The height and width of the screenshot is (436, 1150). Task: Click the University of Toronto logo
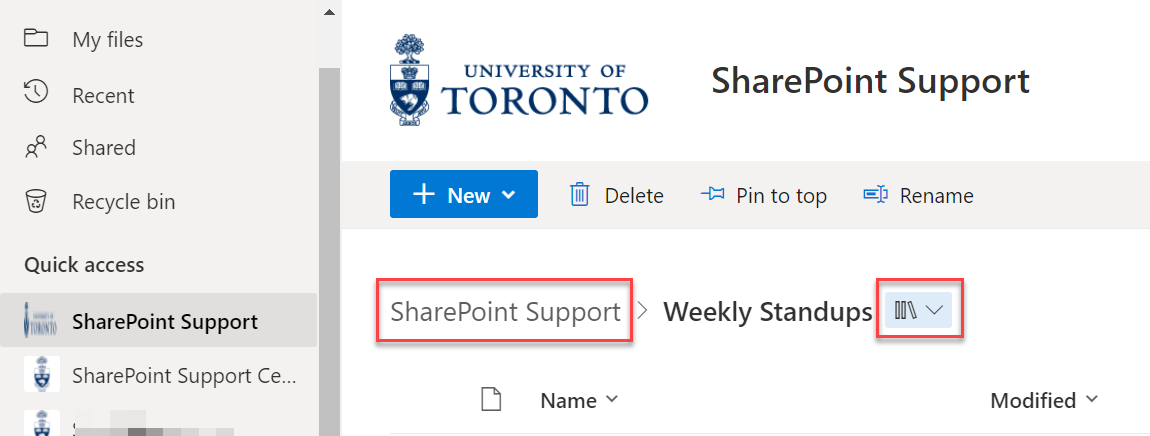tap(519, 80)
